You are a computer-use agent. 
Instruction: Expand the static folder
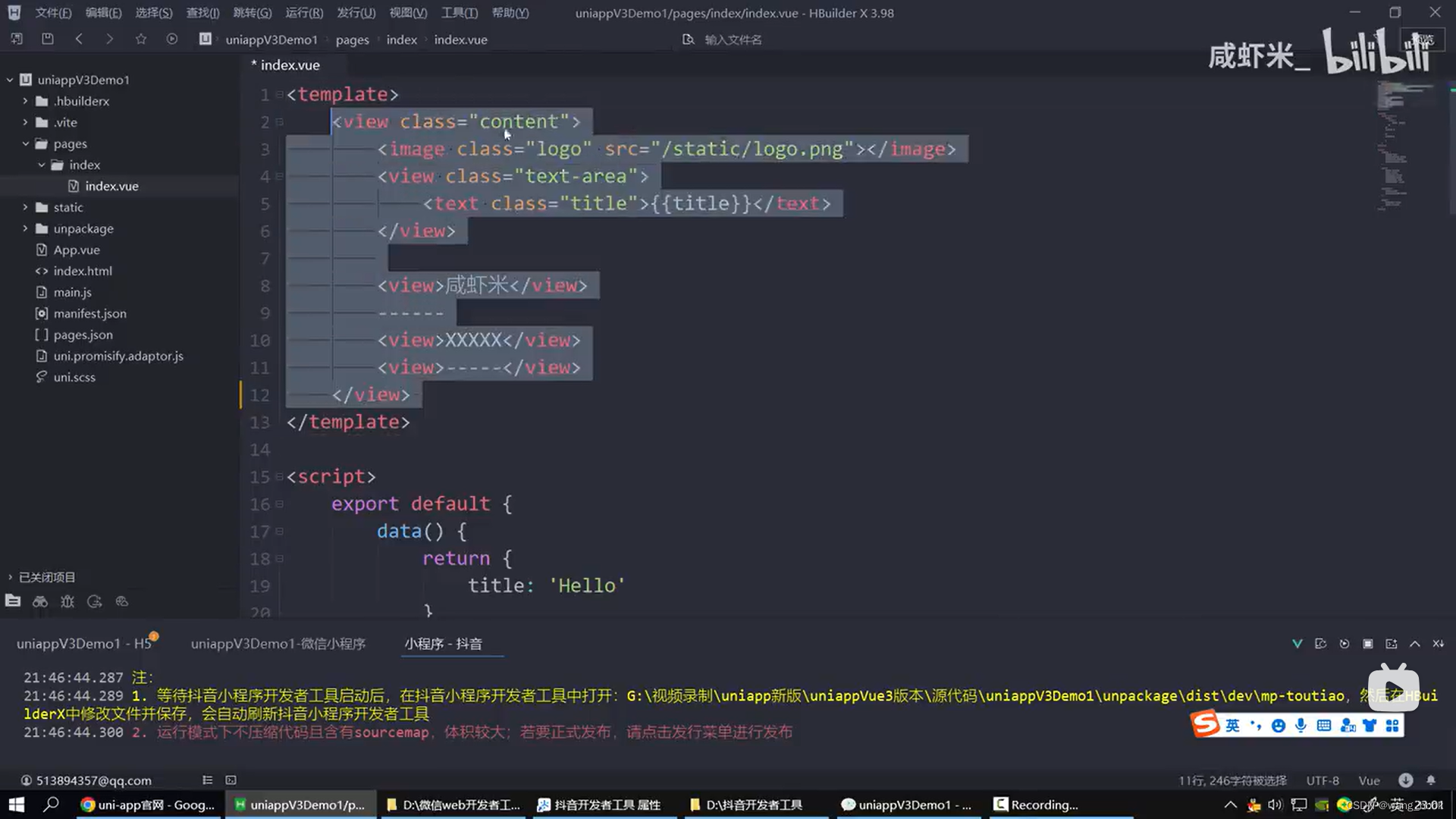(x=25, y=207)
